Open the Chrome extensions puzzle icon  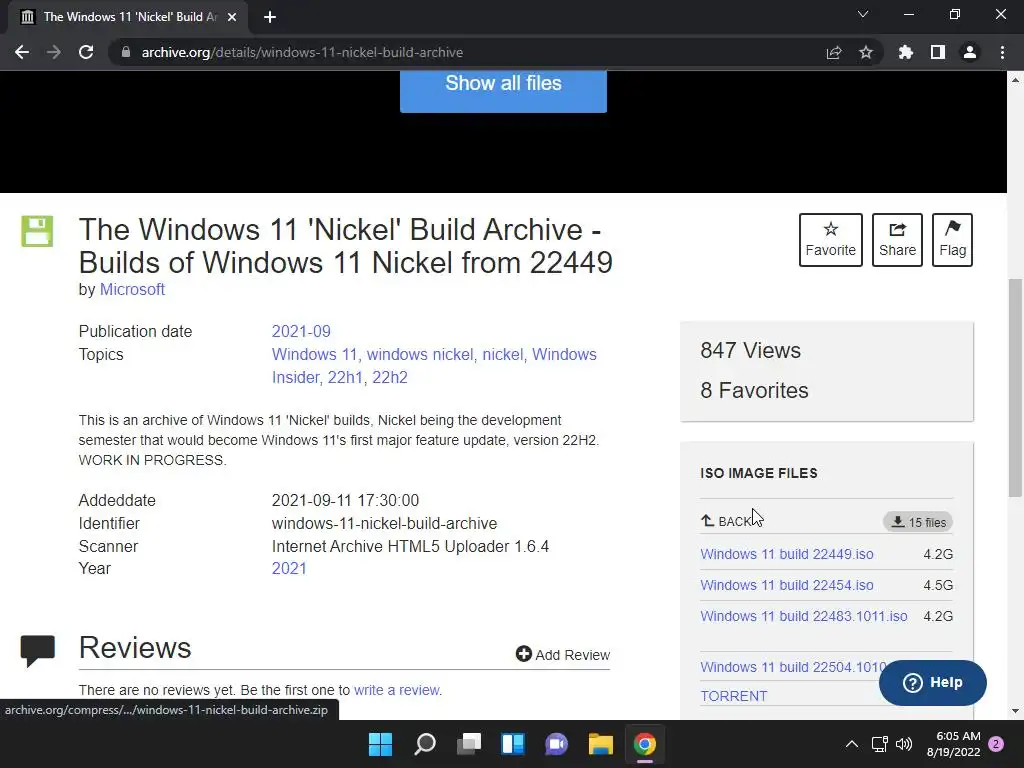point(906,52)
